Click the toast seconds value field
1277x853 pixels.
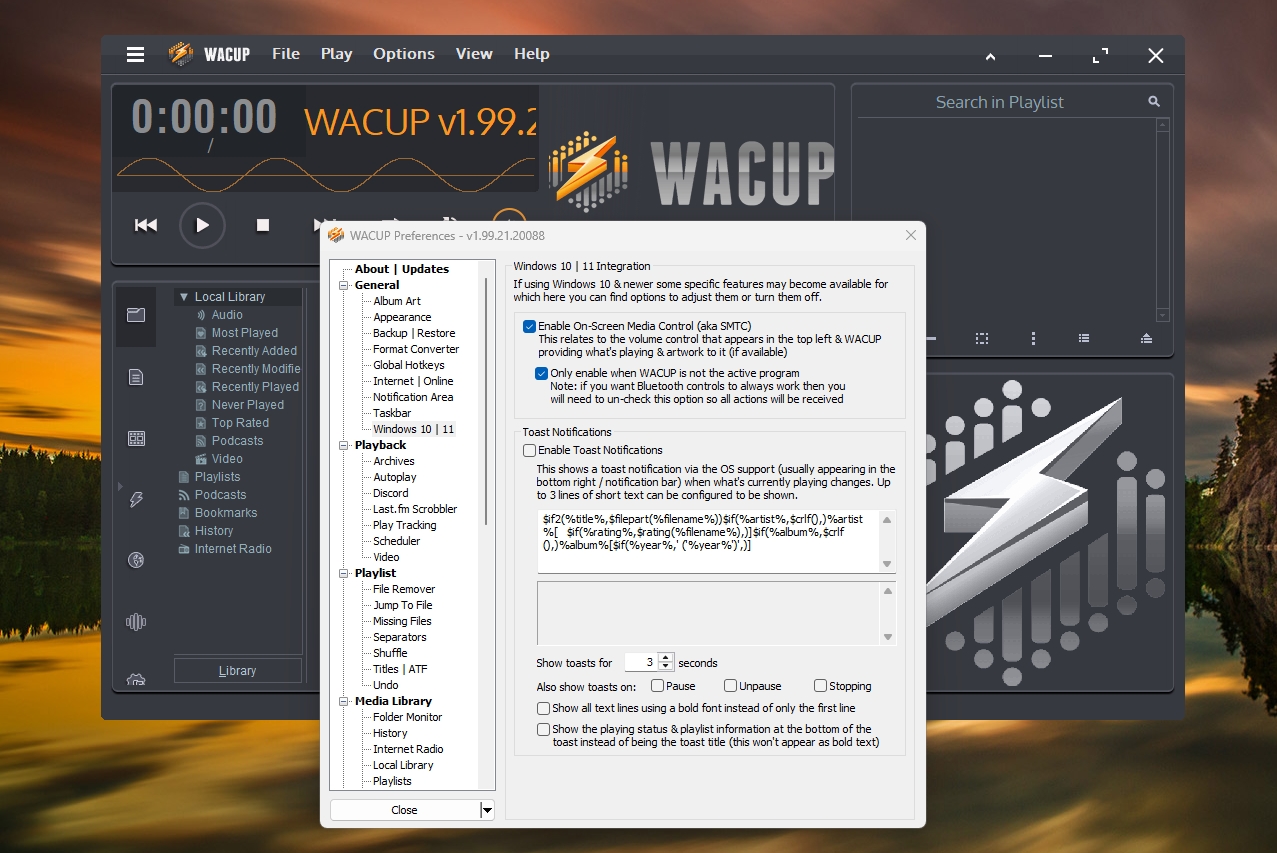[641, 662]
